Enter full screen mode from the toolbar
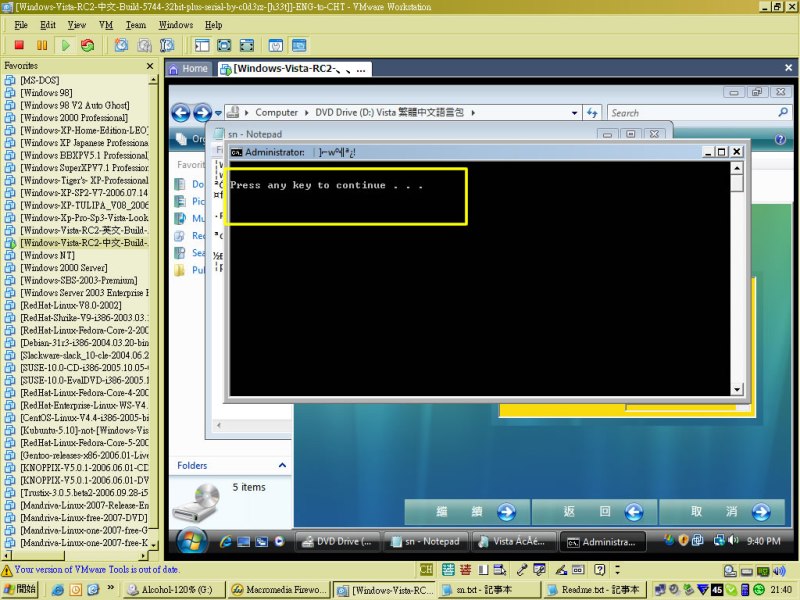This screenshot has width=800, height=600. (246, 45)
